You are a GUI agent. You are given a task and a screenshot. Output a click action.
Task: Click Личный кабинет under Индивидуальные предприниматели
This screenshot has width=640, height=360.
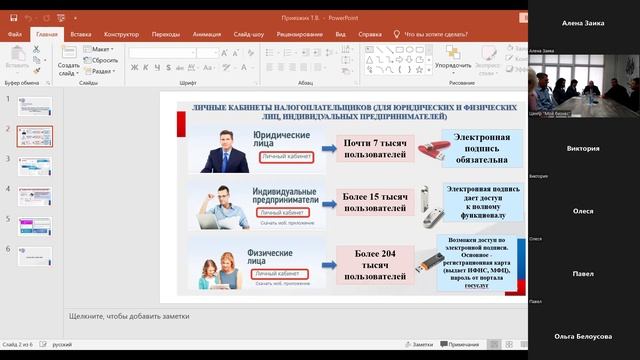tap(282, 213)
